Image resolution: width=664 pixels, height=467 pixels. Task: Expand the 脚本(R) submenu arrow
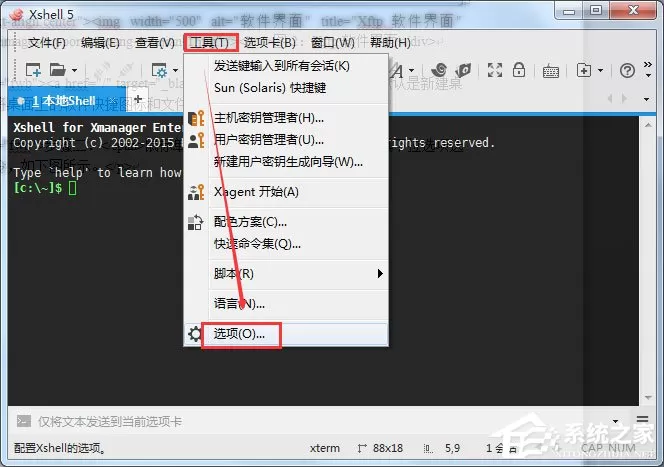[x=380, y=274]
